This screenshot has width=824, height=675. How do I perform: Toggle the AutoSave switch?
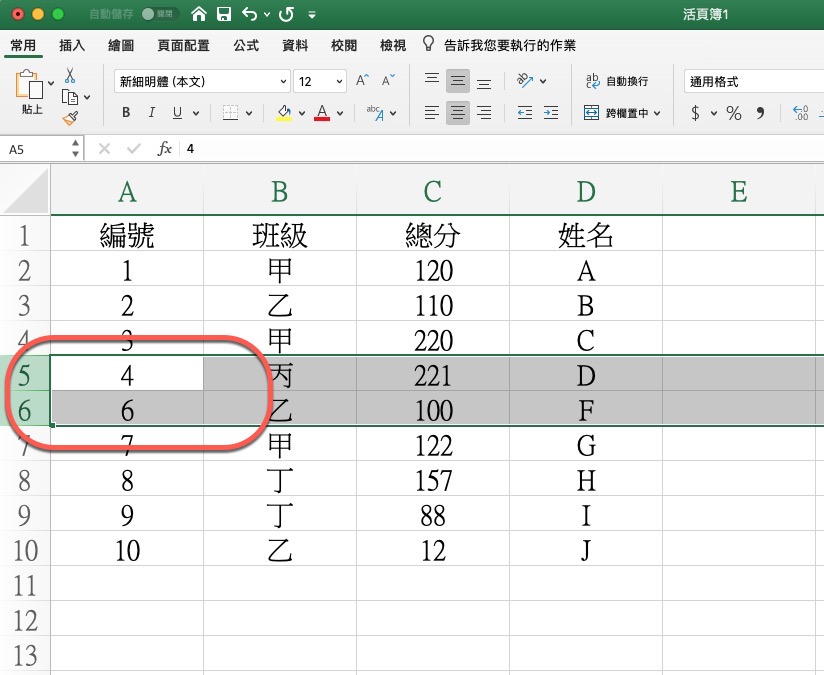pos(155,15)
